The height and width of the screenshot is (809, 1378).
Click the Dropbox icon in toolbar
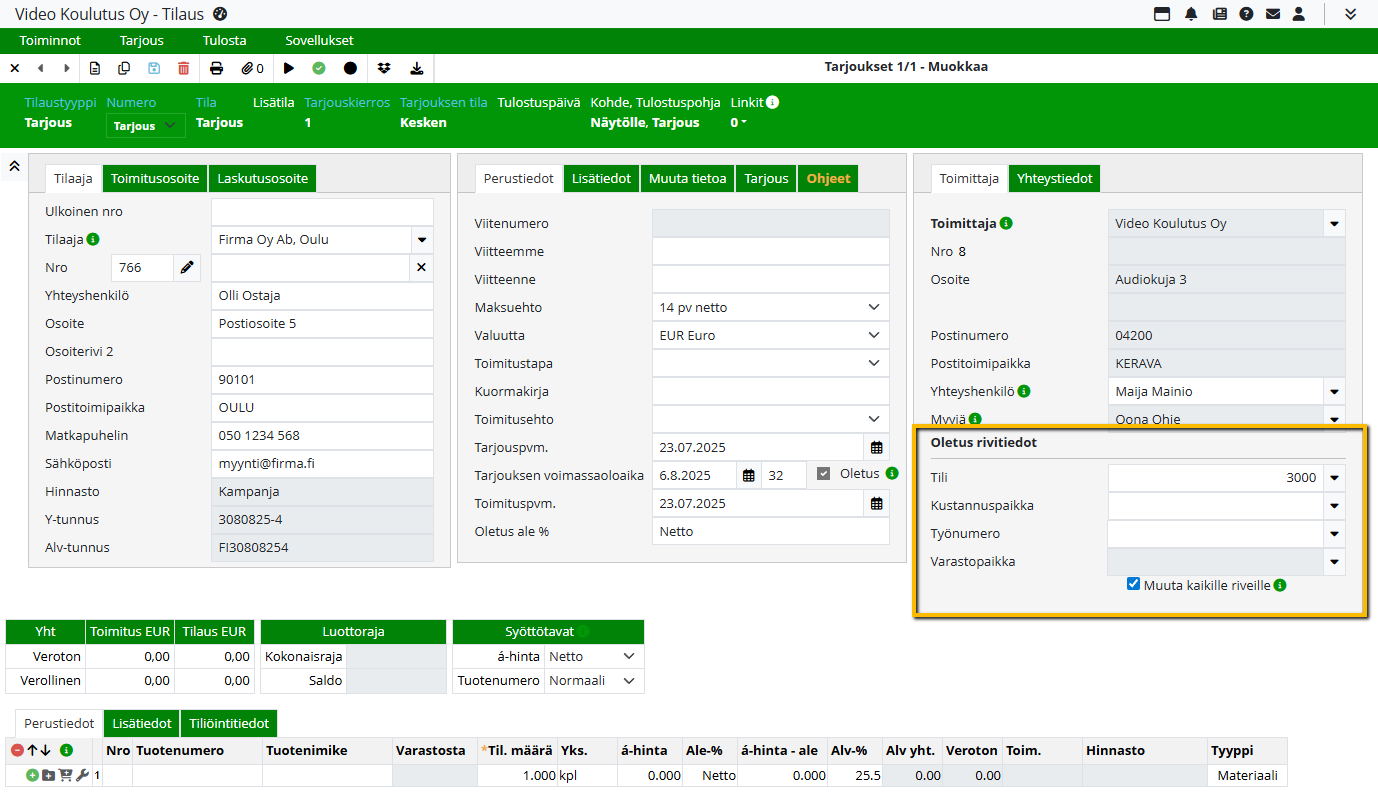[x=384, y=68]
